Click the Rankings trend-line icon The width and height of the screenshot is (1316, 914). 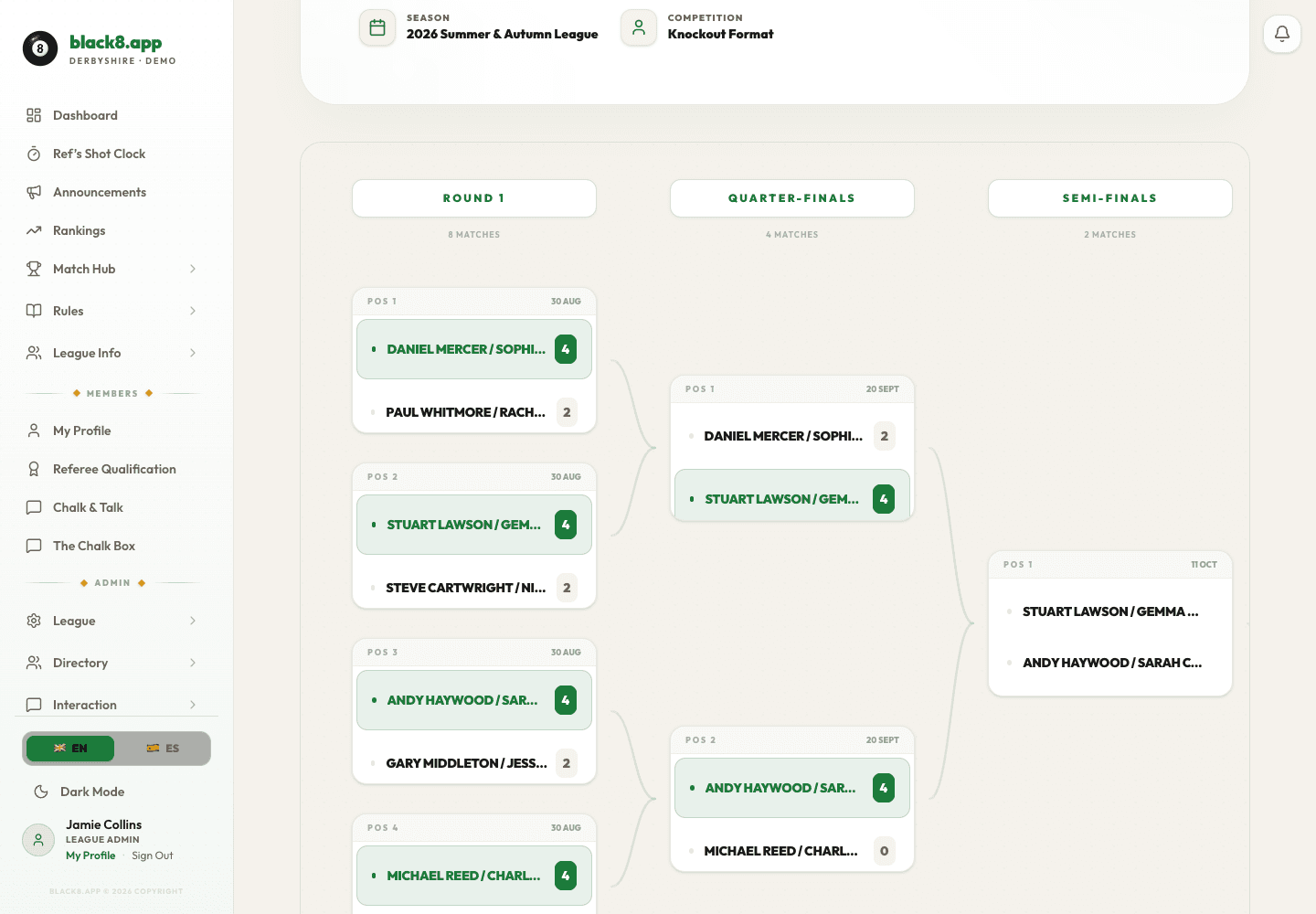pyautogui.click(x=34, y=230)
